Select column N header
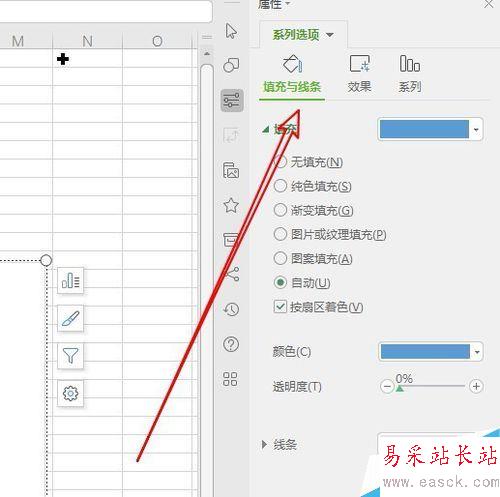500x497 pixels. pos(88,41)
